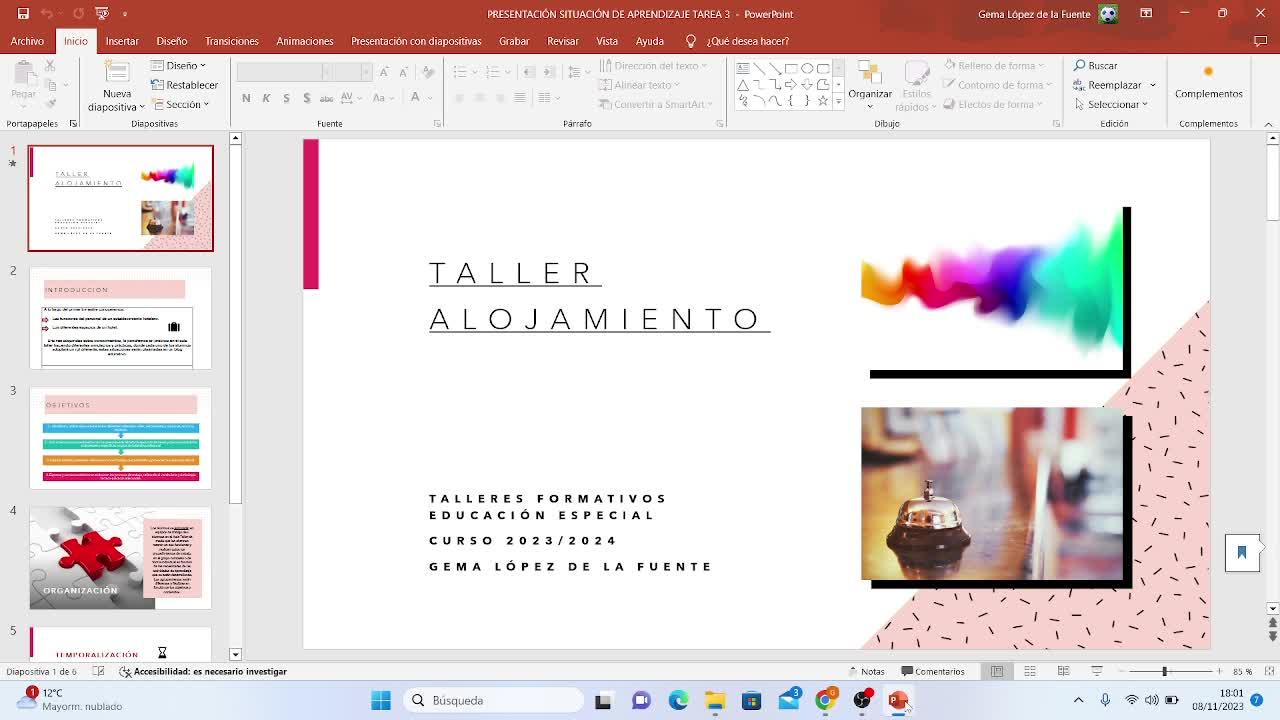Viewport: 1280px width, 720px height.
Task: Select slide 3 Objetivos thumbnail
Action: (120, 438)
